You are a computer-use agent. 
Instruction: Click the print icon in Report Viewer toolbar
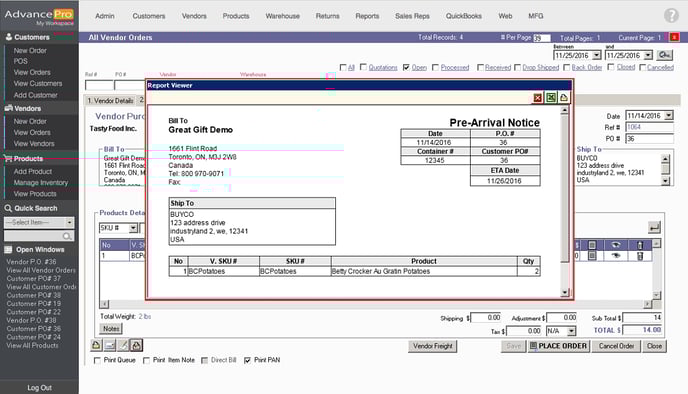564,97
